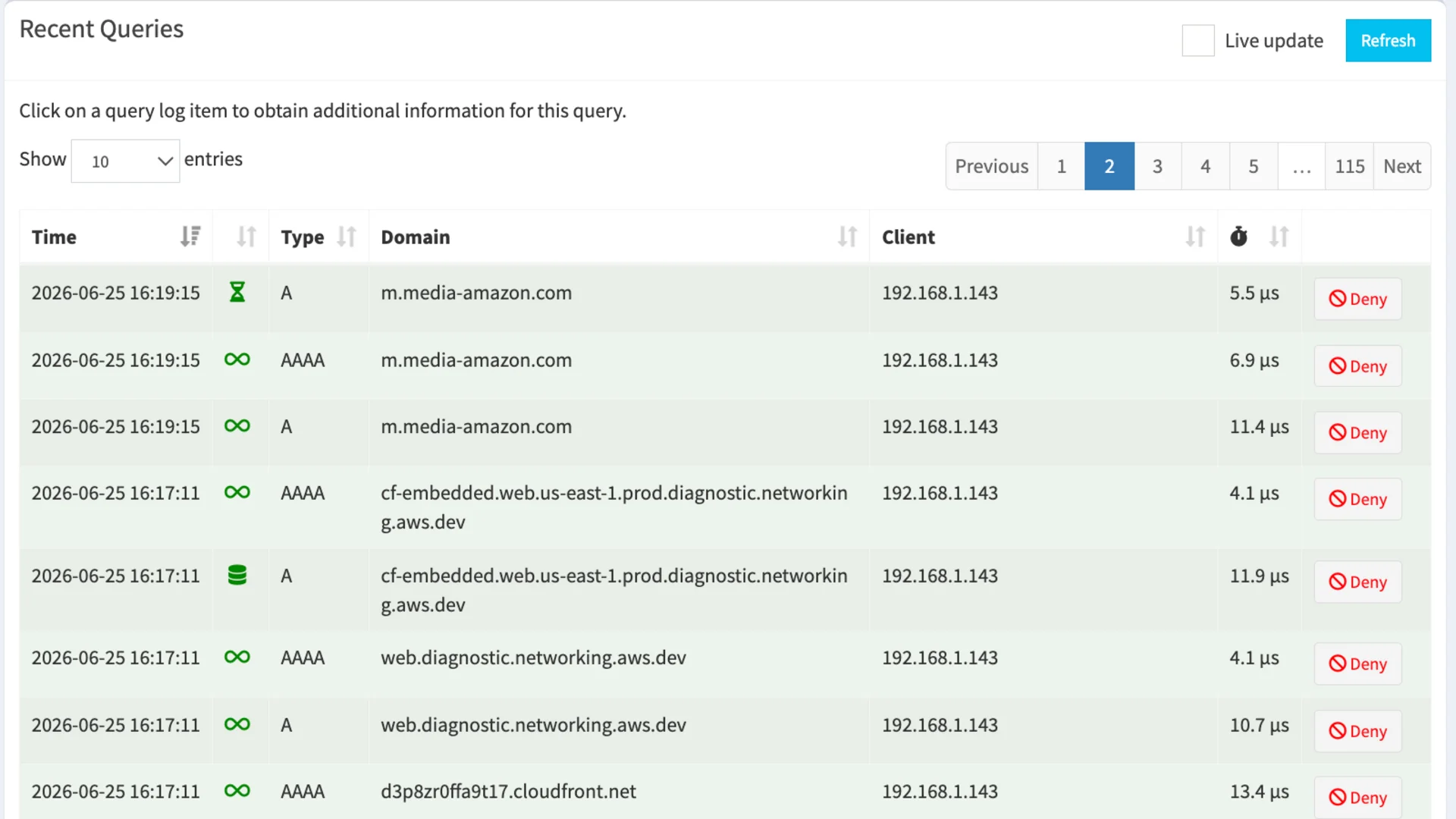Deny d3p8zr0ffa9t17.cloudfront.net query
1456x819 pixels.
coord(1357,797)
